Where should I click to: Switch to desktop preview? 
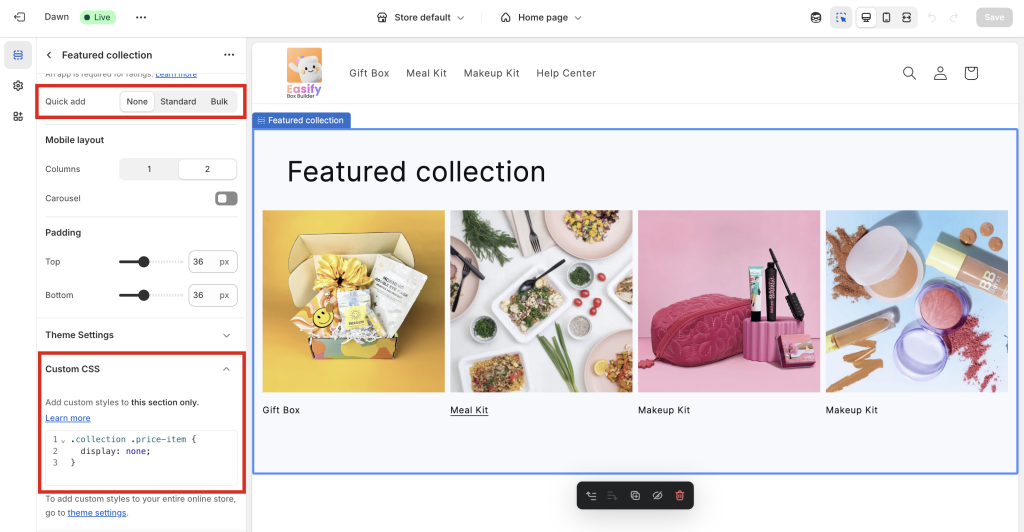pyautogui.click(x=866, y=18)
